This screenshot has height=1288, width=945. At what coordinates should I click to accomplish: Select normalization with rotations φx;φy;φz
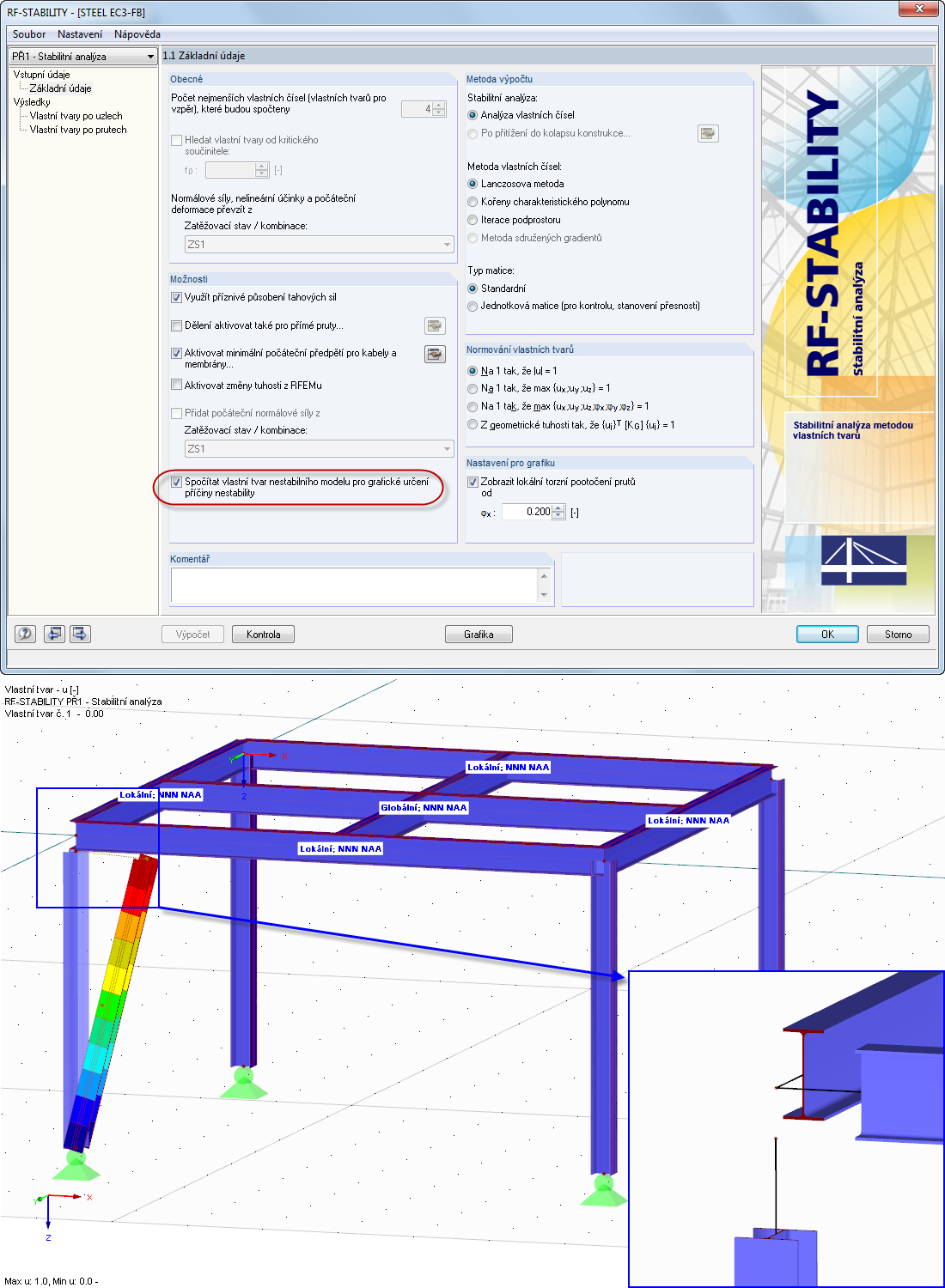coord(472,406)
